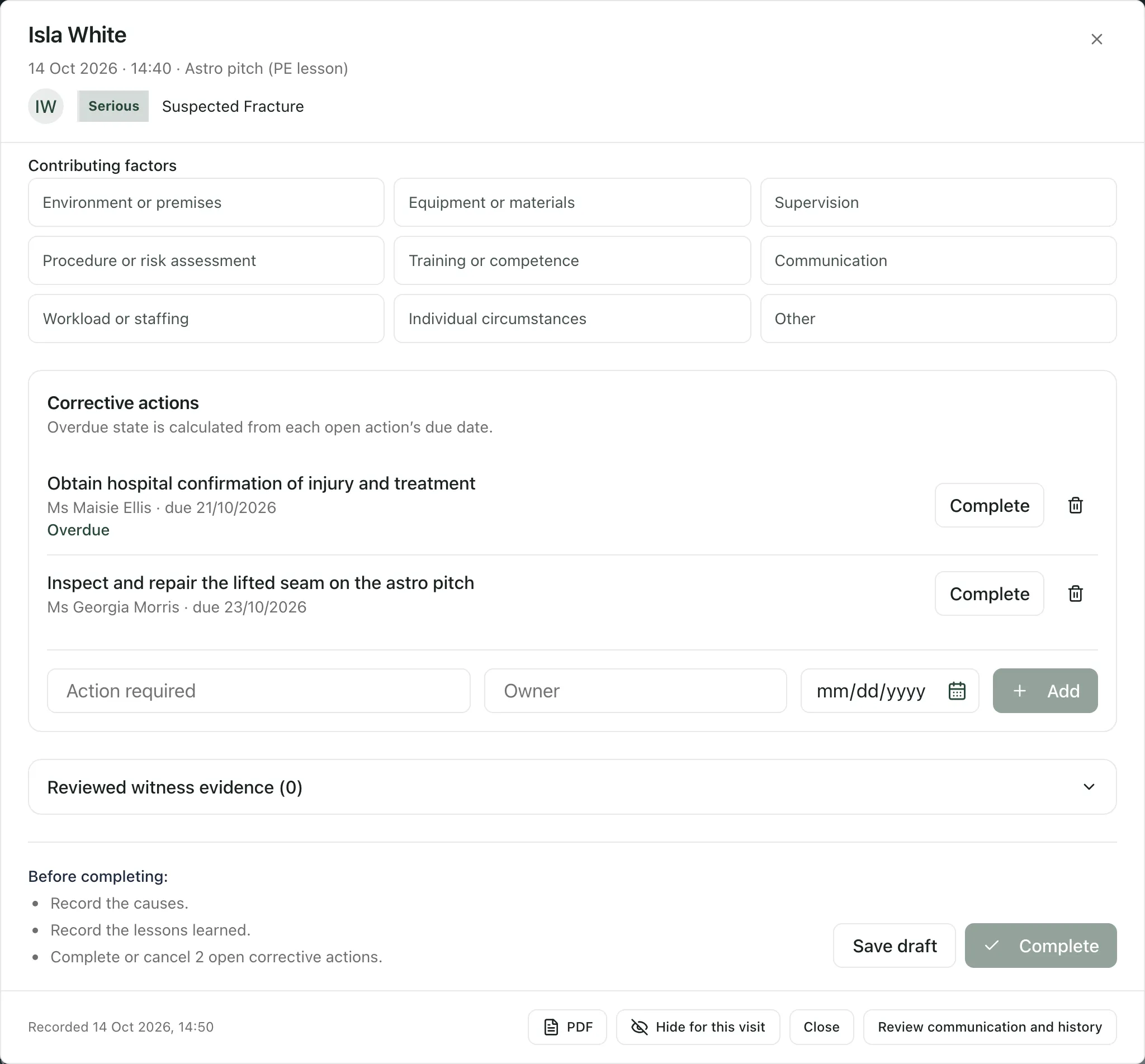Click the Serious severity badge
1145x1064 pixels.
113,106
